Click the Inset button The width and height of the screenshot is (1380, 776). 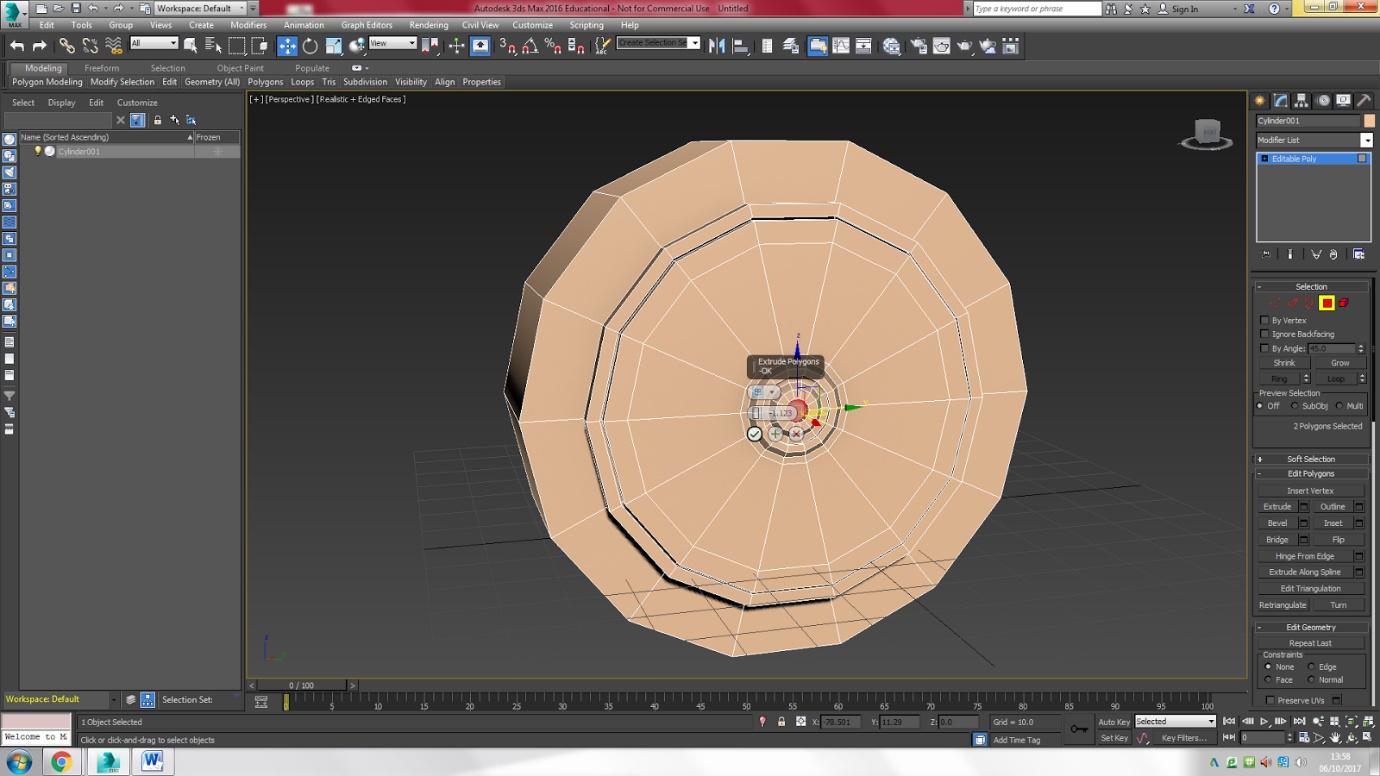click(1333, 523)
